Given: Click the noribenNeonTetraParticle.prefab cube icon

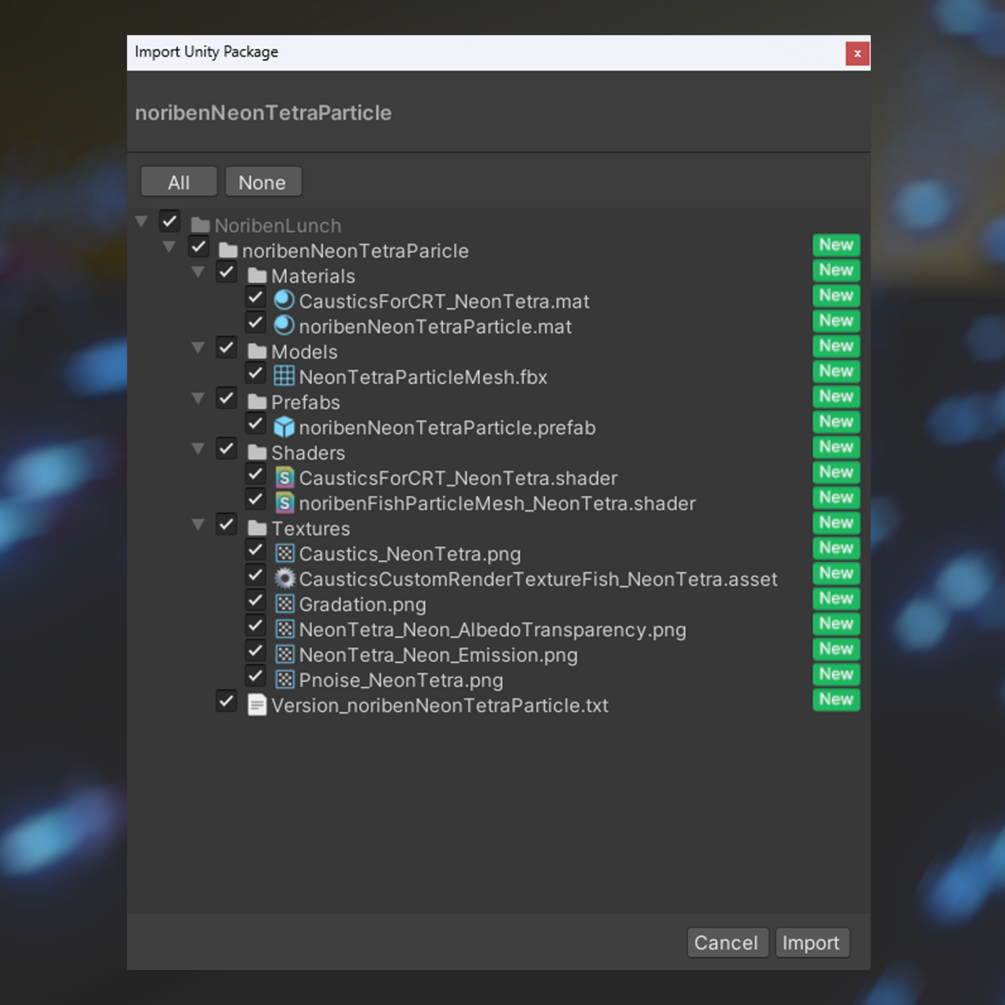Looking at the screenshot, I should pyautogui.click(x=284, y=427).
